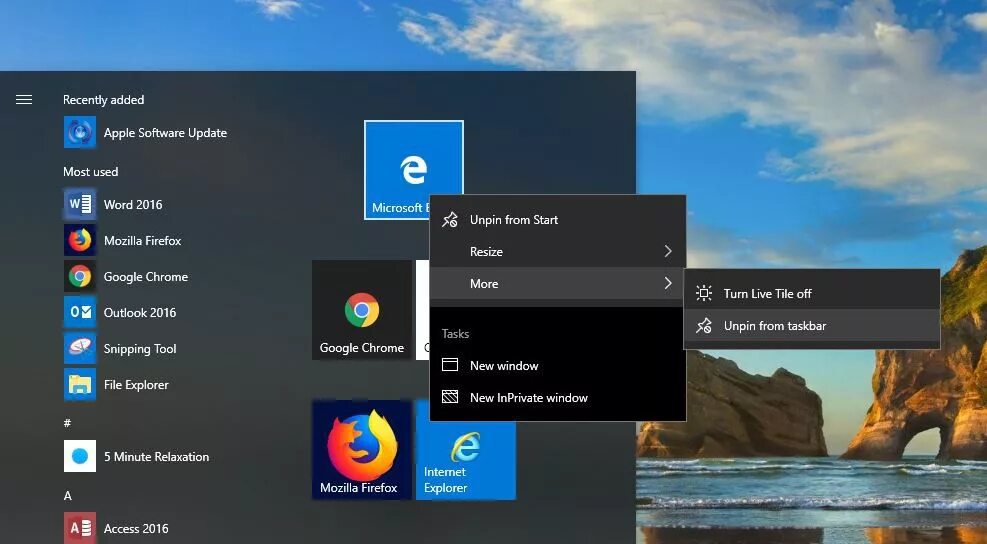This screenshot has width=987, height=544.
Task: Click the Access 2016 icon
Action: tap(80, 528)
